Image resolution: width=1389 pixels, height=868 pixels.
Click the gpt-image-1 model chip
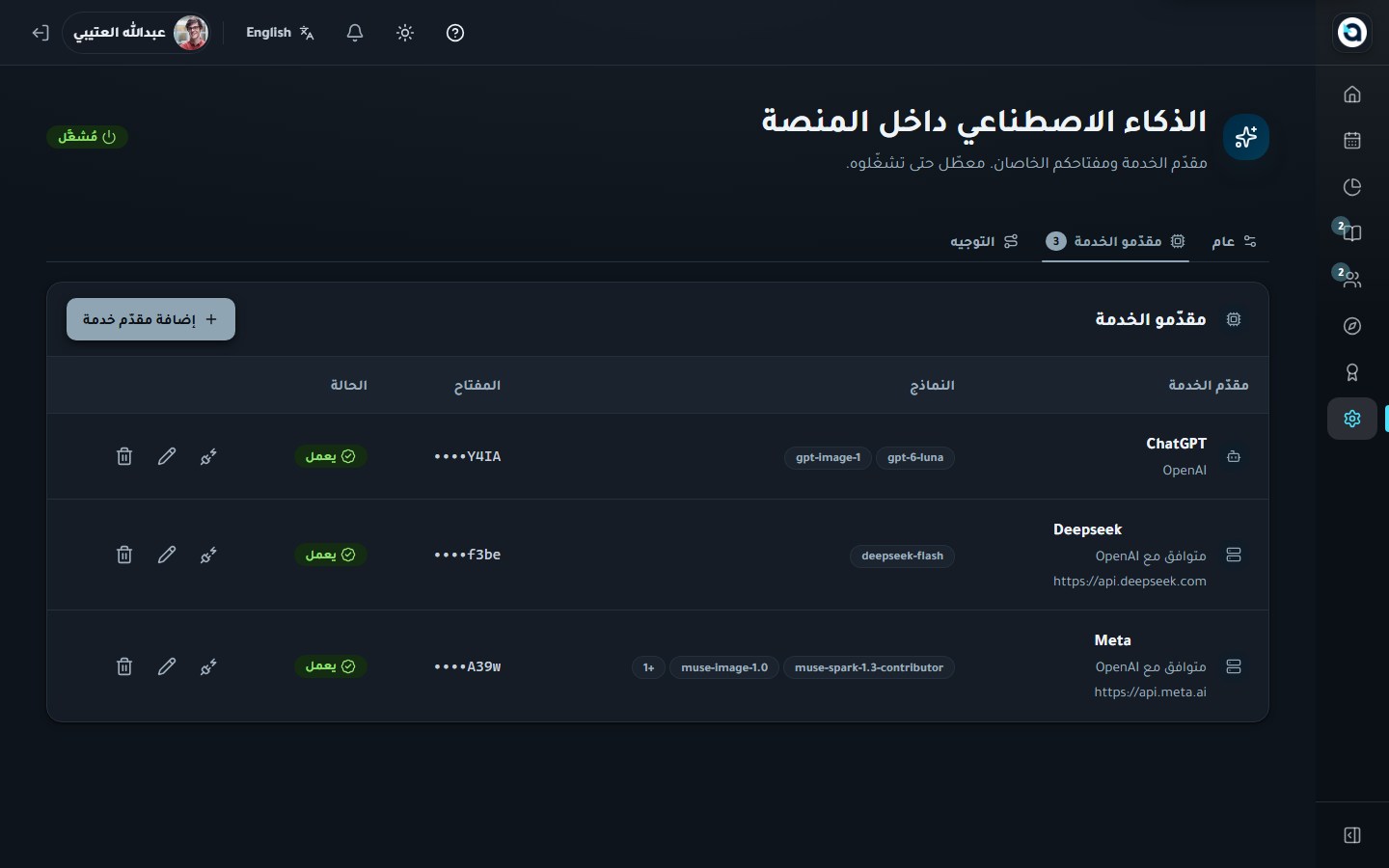click(828, 457)
